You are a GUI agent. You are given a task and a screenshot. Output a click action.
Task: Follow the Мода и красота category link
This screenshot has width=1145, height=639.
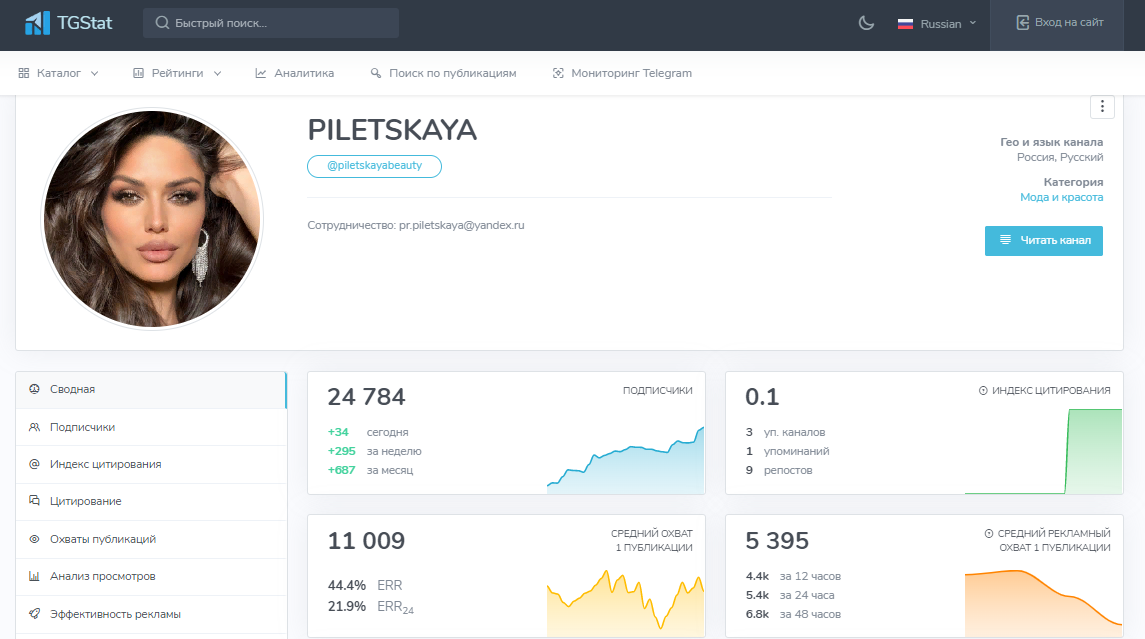(x=1061, y=197)
